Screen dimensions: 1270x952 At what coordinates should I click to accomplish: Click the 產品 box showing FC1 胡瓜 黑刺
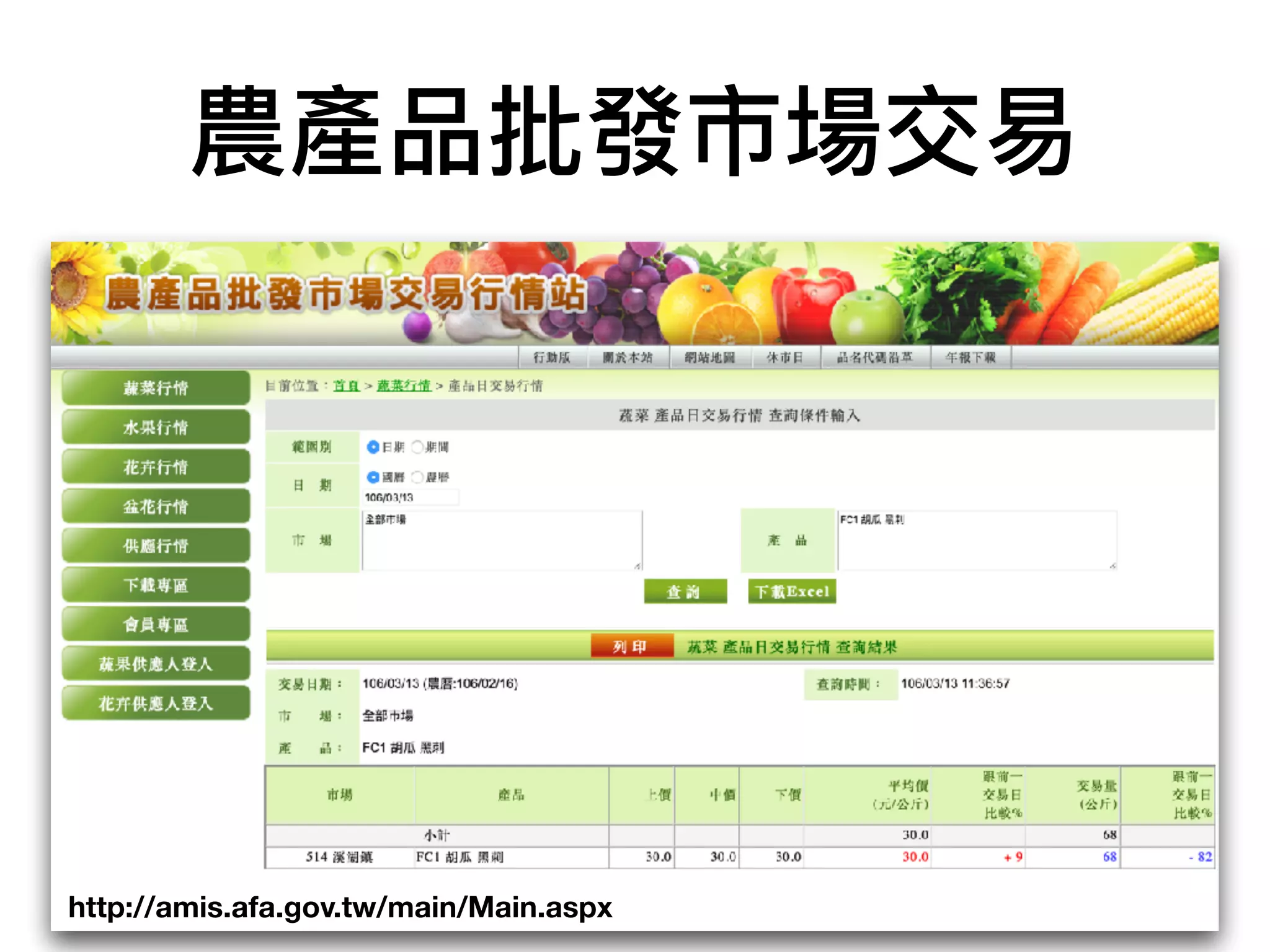977,540
